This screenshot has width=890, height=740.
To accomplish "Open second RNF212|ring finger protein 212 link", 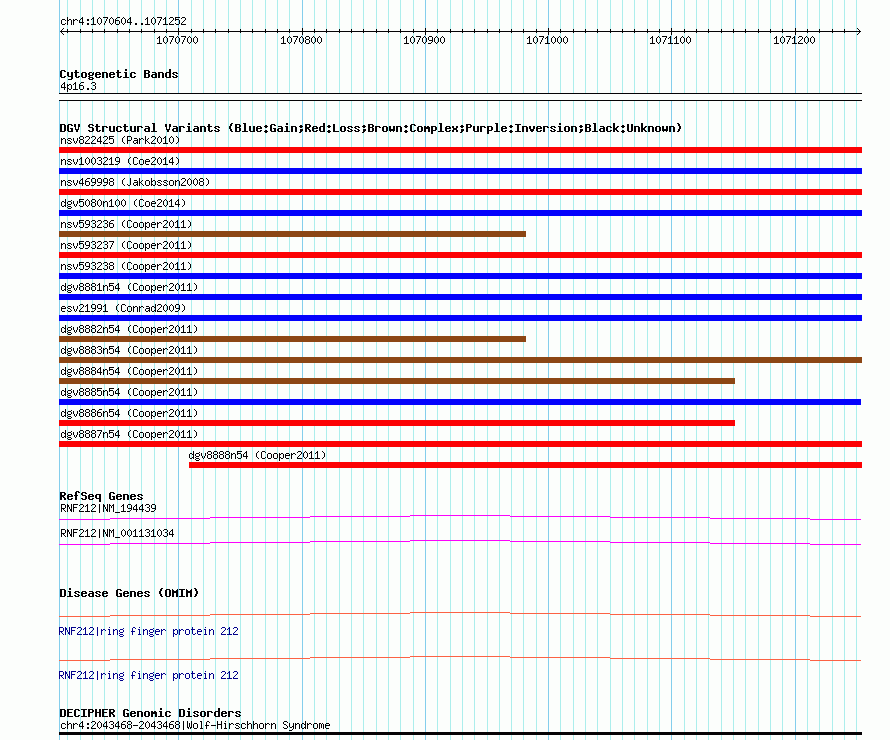I will [149, 675].
